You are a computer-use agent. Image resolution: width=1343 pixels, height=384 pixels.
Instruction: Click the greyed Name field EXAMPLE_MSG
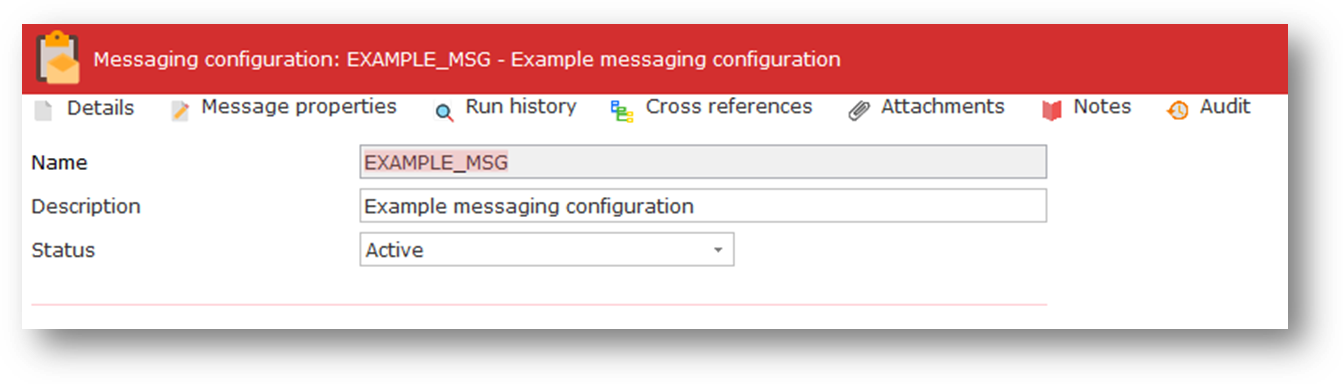[703, 162]
